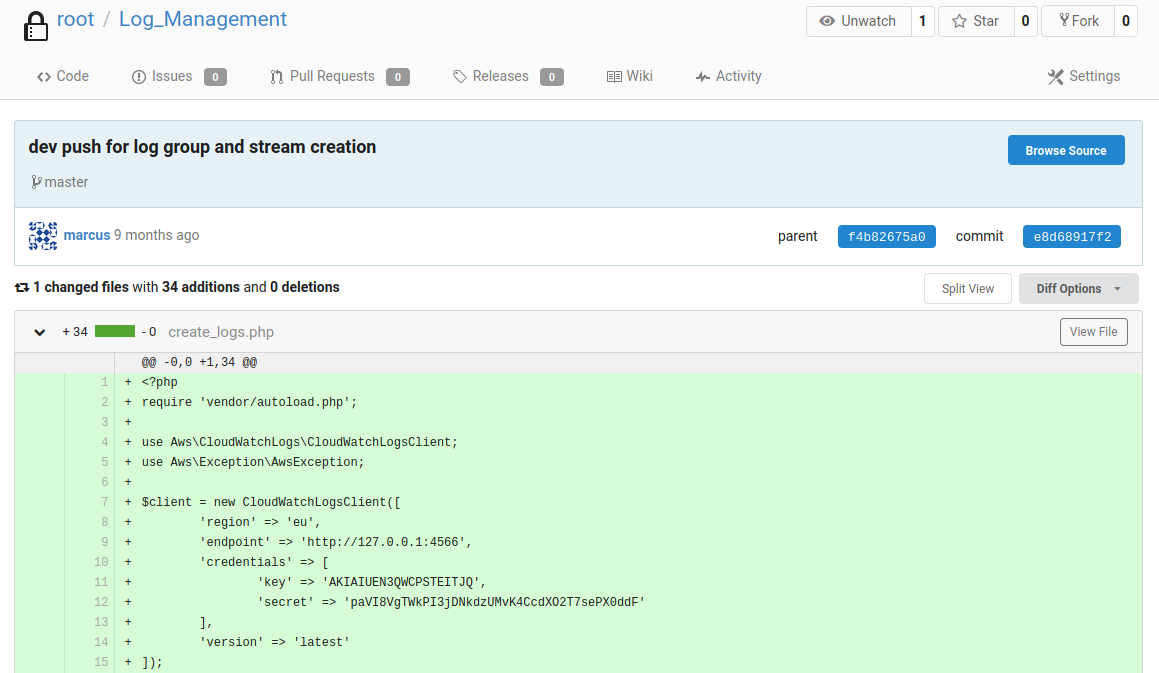Star the Log_Management repository

(976, 21)
